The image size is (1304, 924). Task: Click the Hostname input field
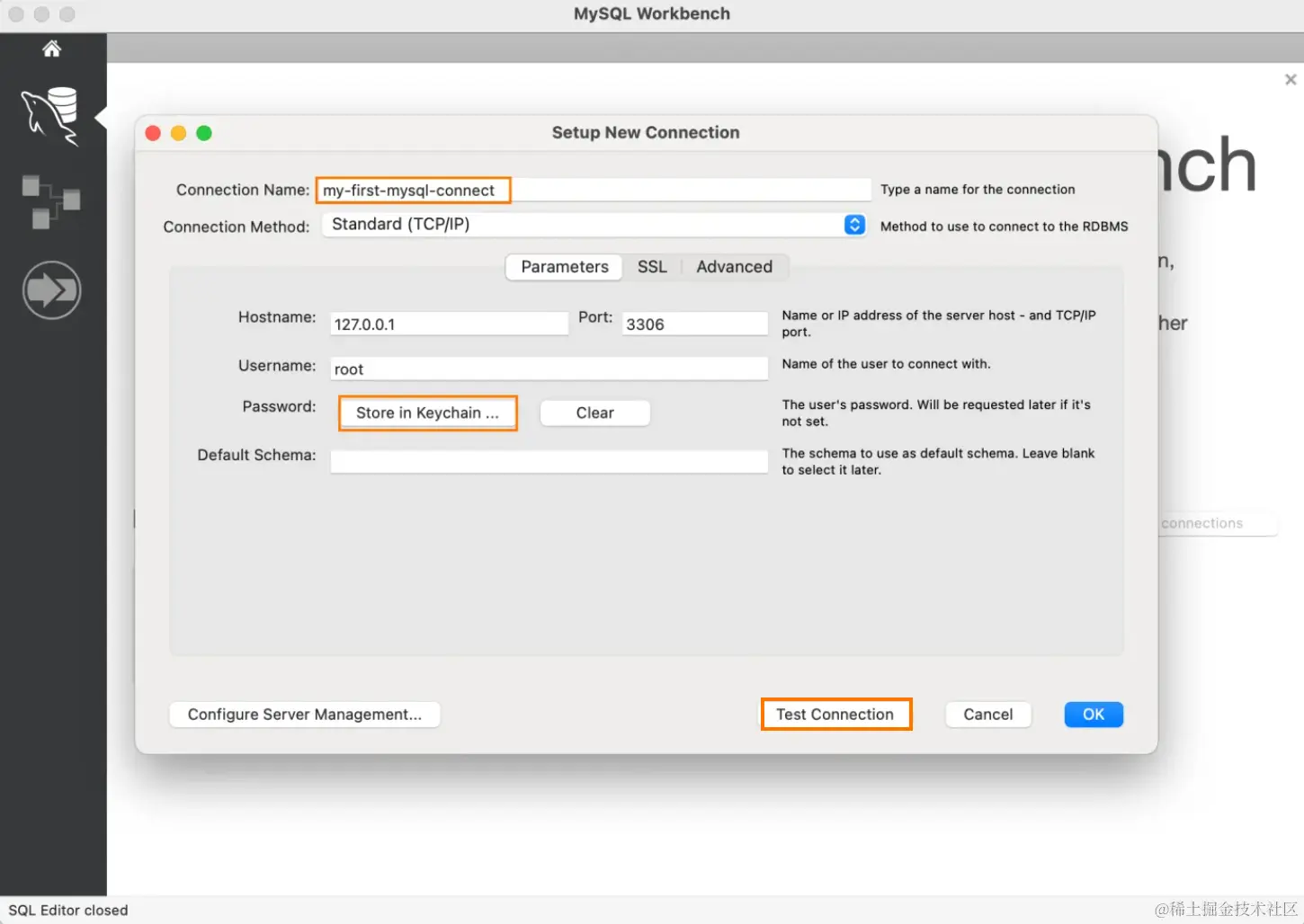(x=450, y=324)
